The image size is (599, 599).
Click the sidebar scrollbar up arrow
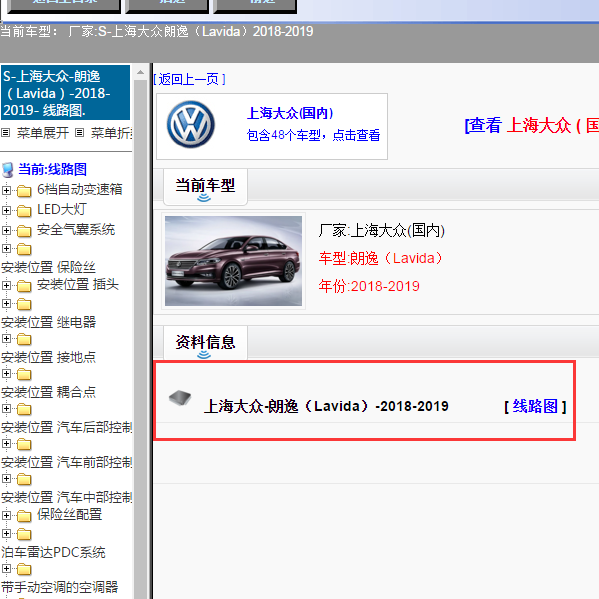click(x=141, y=72)
